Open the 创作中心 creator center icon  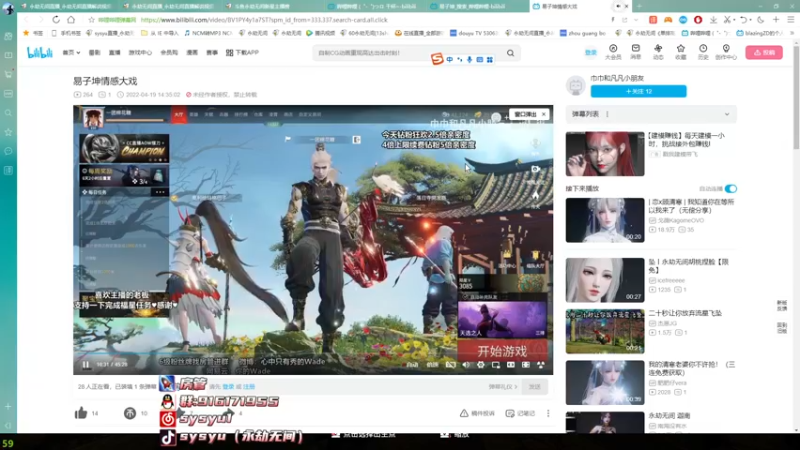coord(726,52)
